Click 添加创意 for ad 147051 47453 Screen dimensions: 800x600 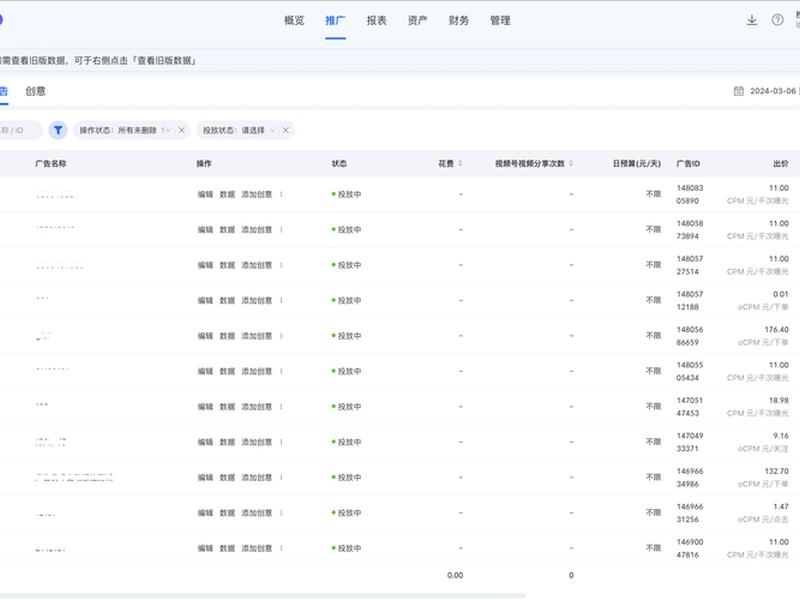tap(257, 407)
